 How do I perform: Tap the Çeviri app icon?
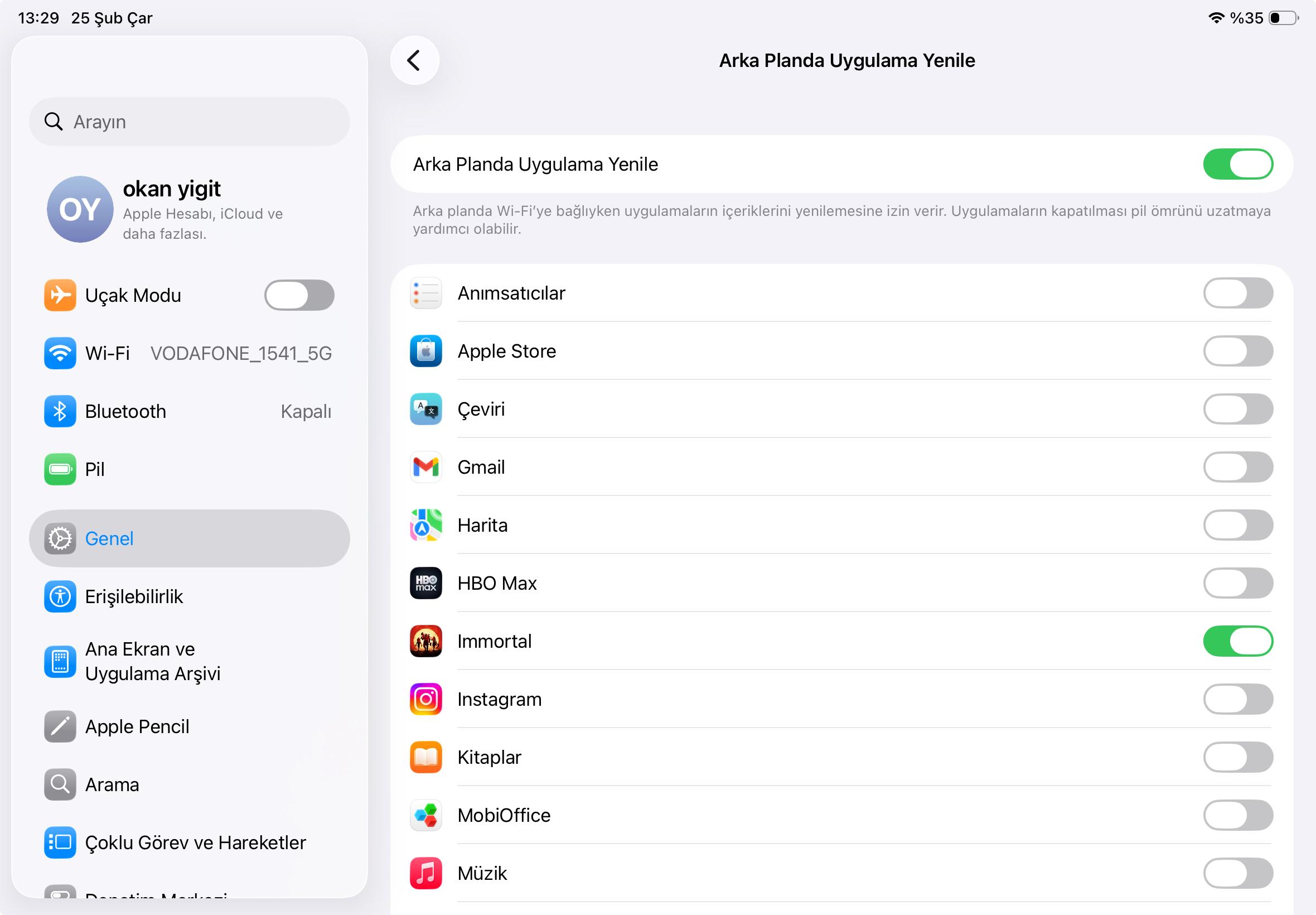tap(425, 409)
